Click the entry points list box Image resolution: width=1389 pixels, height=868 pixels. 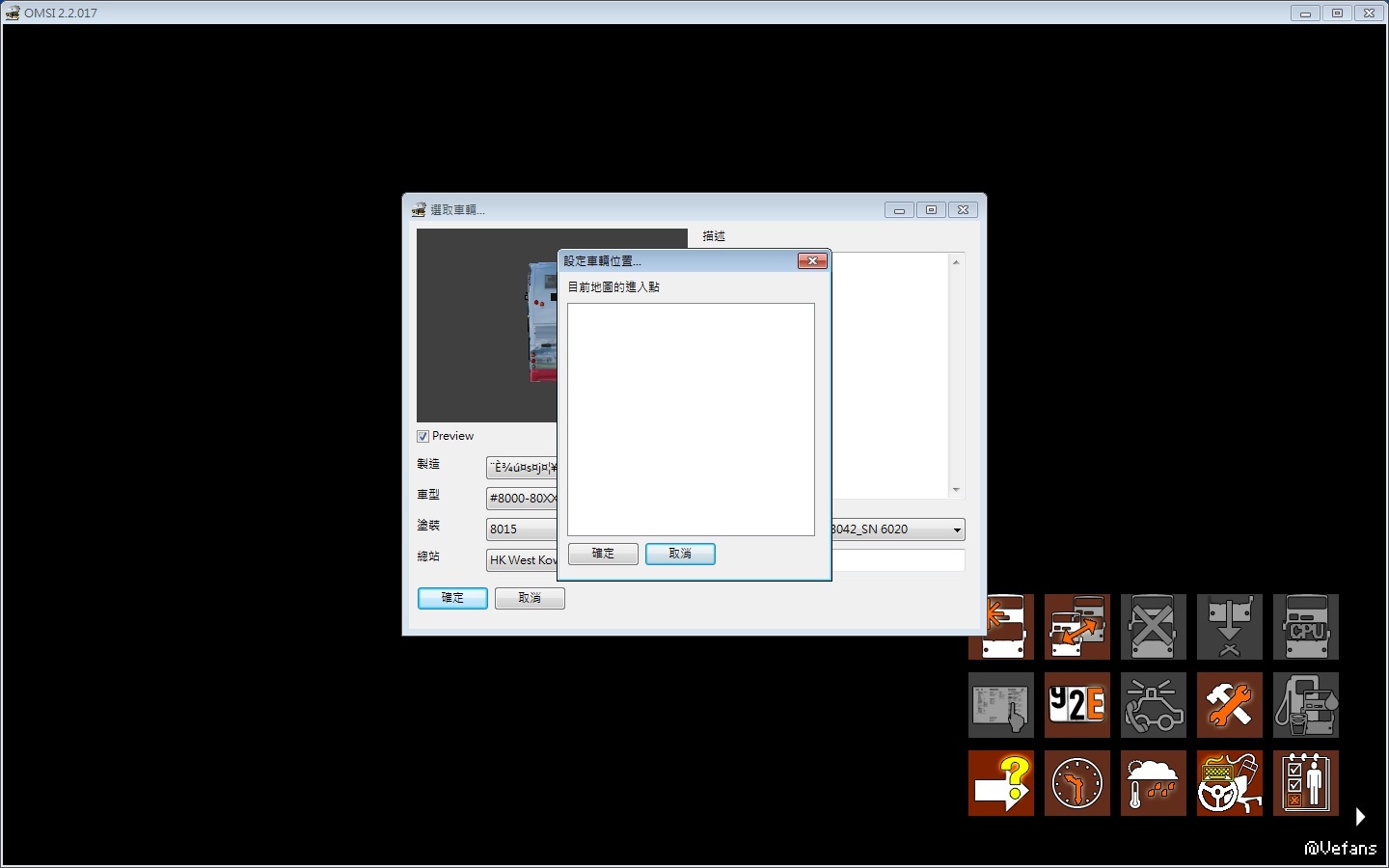(691, 420)
